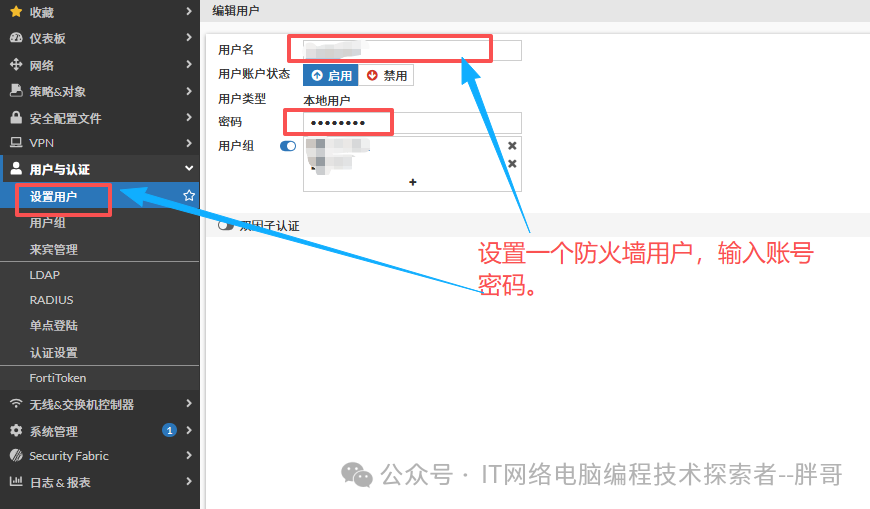Viewport: 870px width, 509px height.
Task: Collapse the 用户与认证 section chevron
Action: click(189, 168)
